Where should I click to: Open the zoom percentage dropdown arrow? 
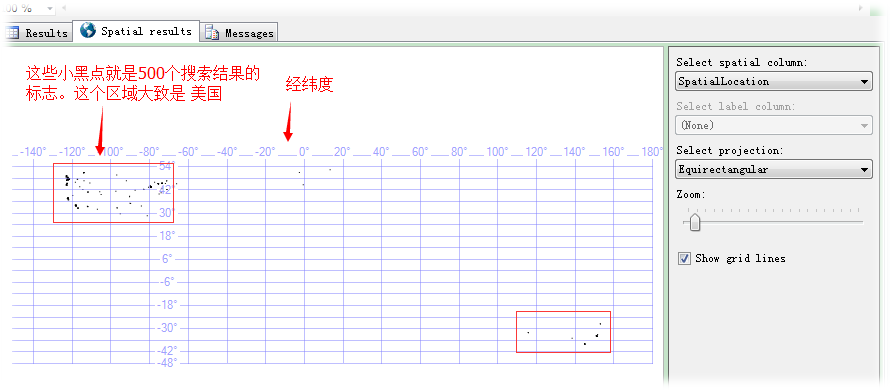(x=50, y=9)
